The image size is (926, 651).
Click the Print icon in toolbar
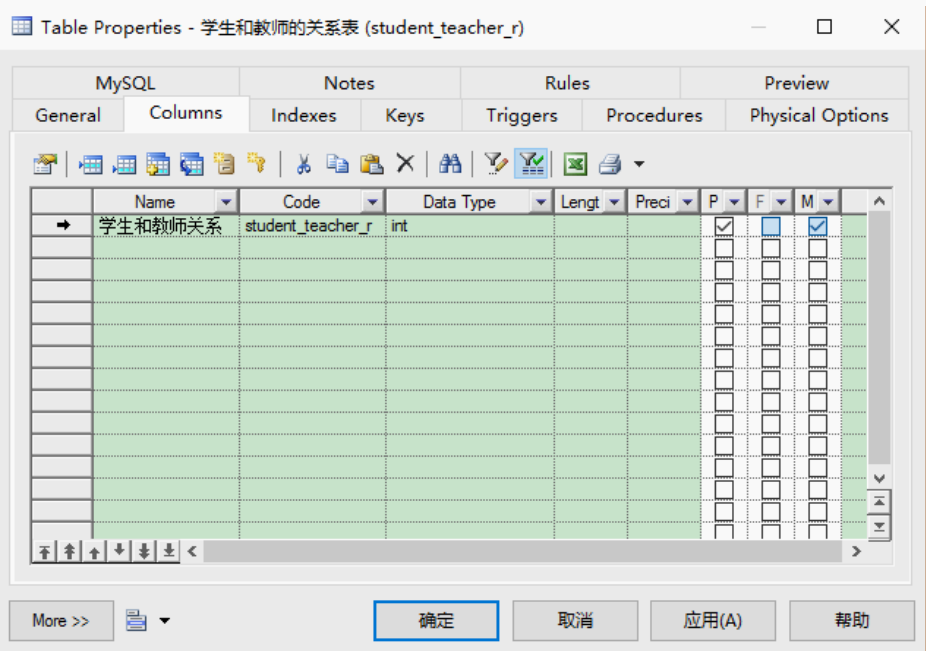pos(609,164)
